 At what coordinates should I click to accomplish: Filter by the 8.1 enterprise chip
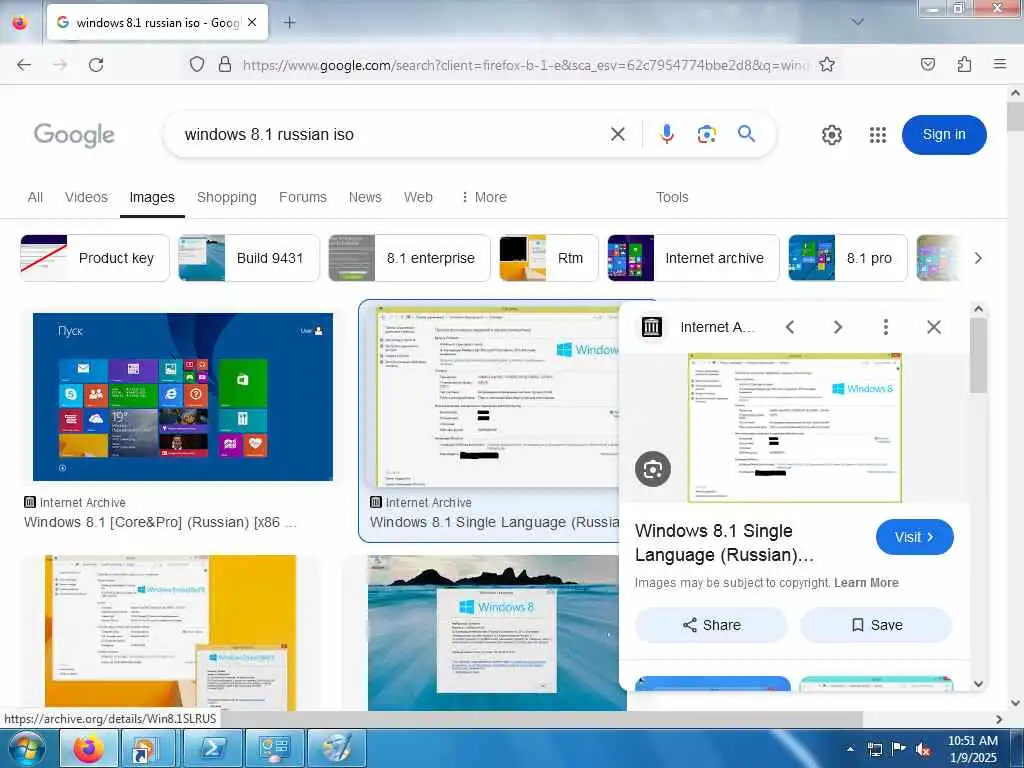click(x=409, y=258)
